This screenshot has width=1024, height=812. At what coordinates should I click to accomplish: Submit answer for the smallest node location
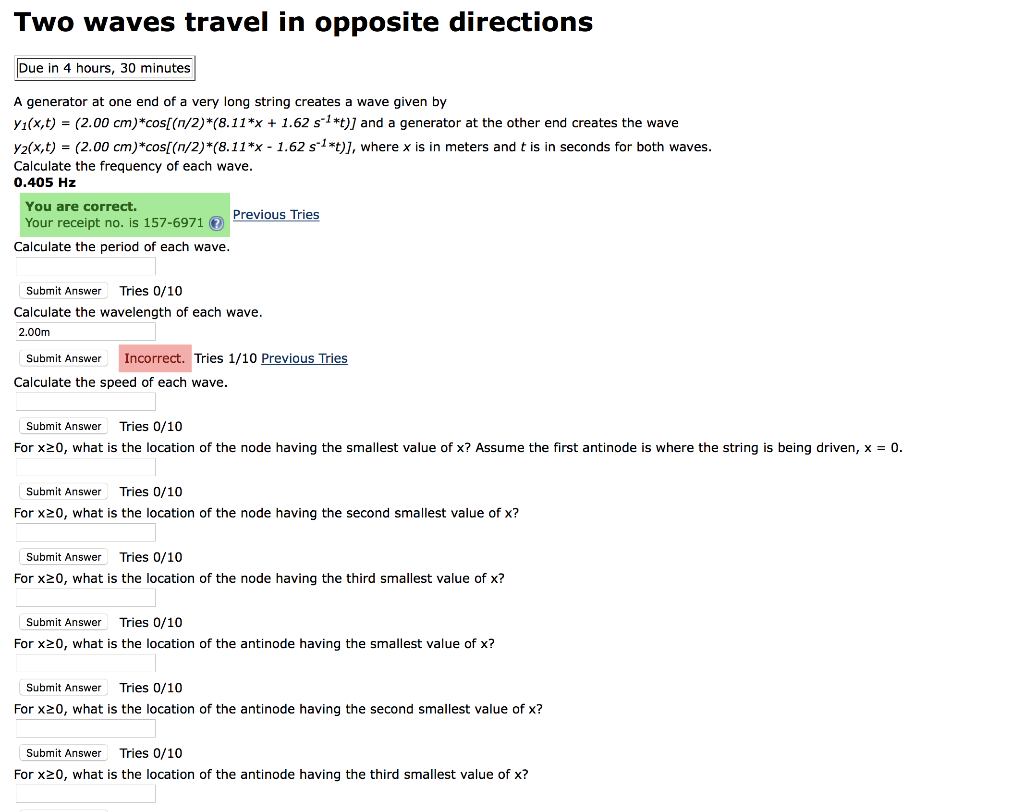62,491
